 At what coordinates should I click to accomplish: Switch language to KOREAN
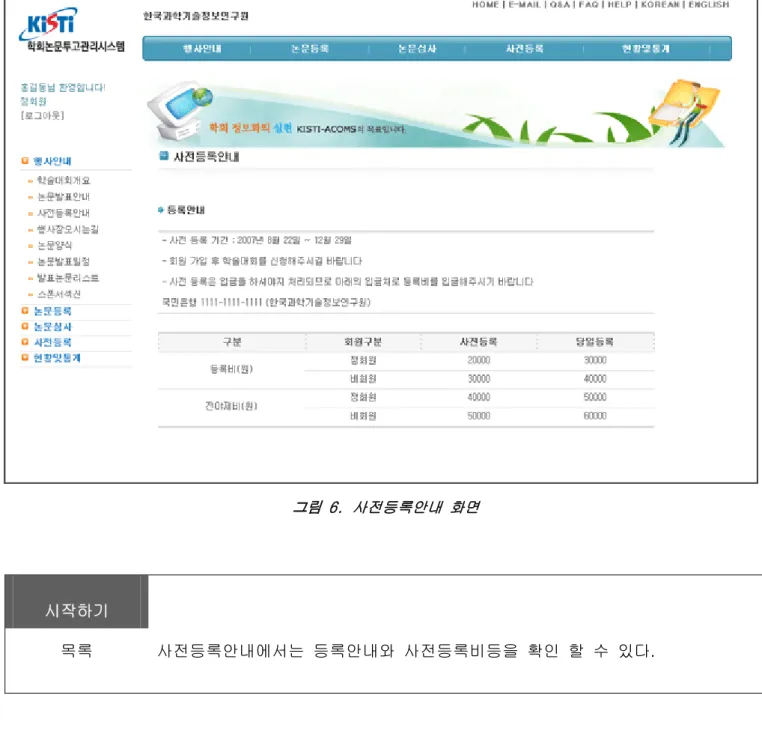(660, 5)
